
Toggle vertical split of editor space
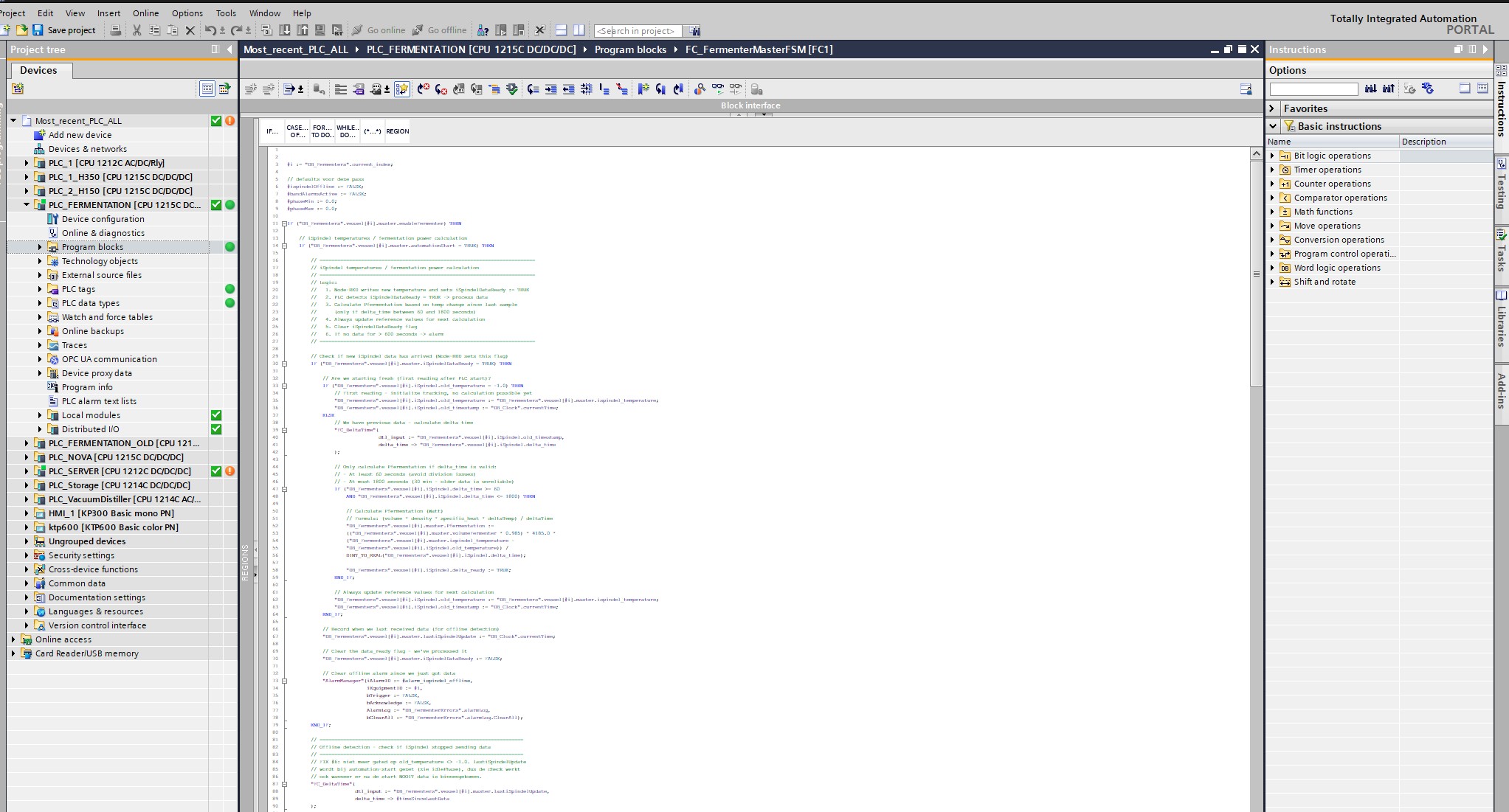click(x=579, y=30)
